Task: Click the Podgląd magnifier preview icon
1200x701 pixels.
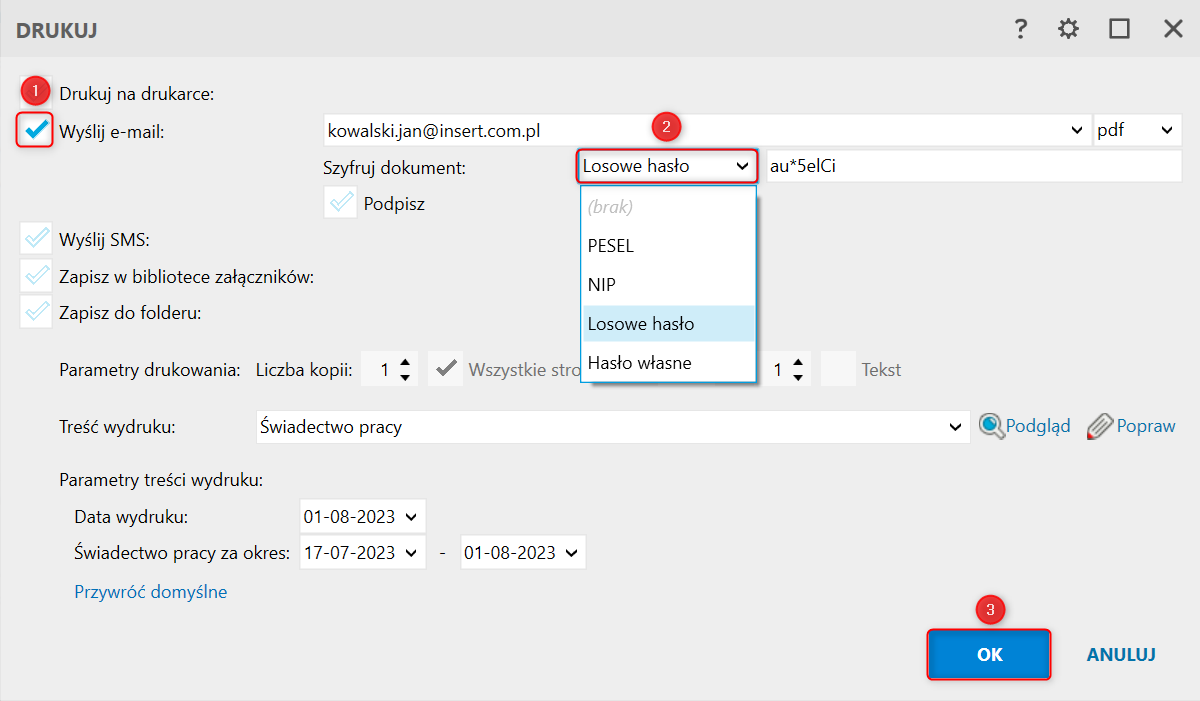Action: pyautogui.click(x=992, y=426)
